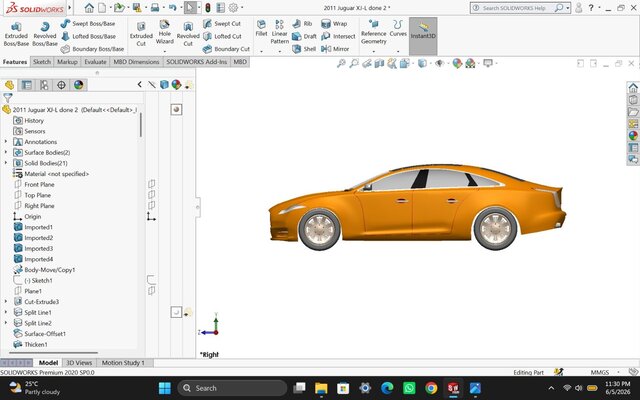Open the Markup ribbon tab
The width and height of the screenshot is (640, 400).
coord(67,62)
